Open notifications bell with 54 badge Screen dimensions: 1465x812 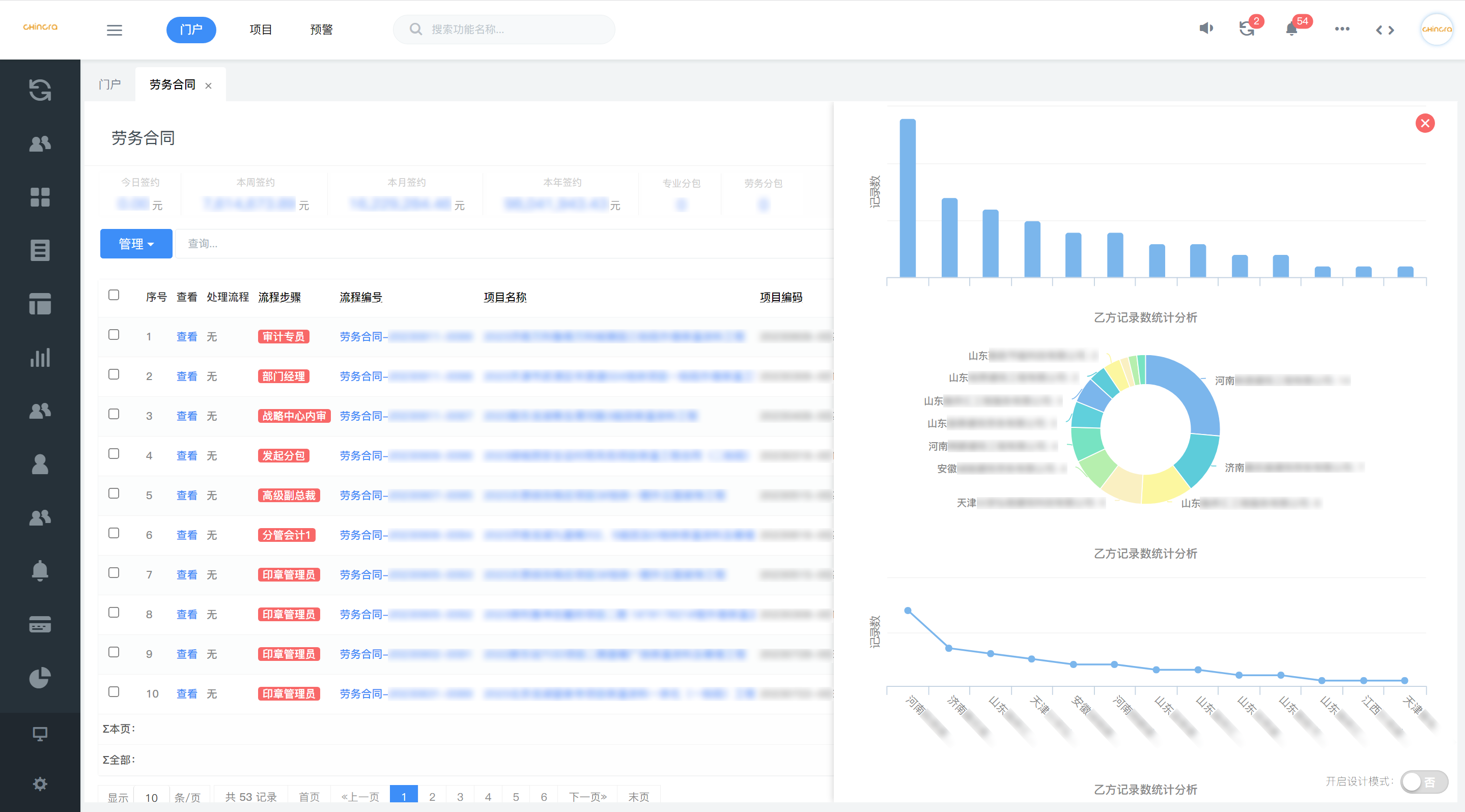(x=1291, y=30)
